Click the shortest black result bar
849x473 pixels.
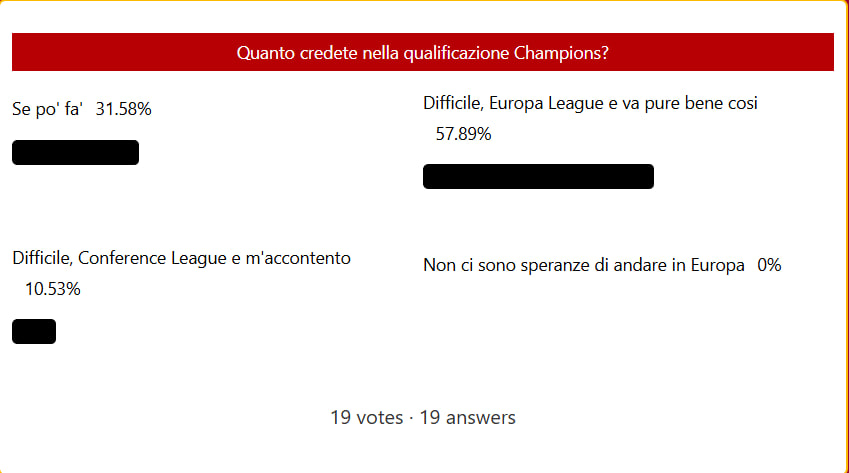[34, 331]
